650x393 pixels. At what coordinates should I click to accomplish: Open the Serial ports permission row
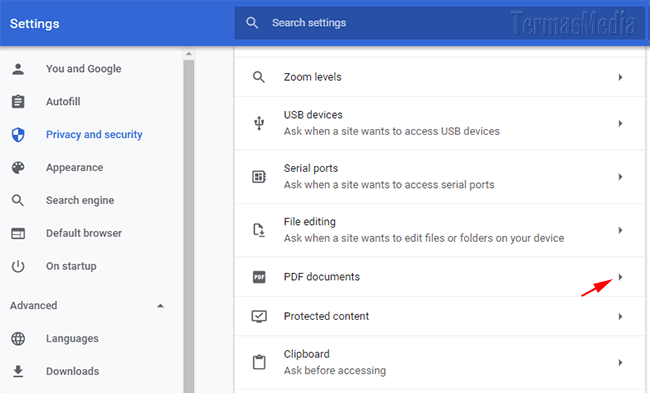(x=439, y=177)
